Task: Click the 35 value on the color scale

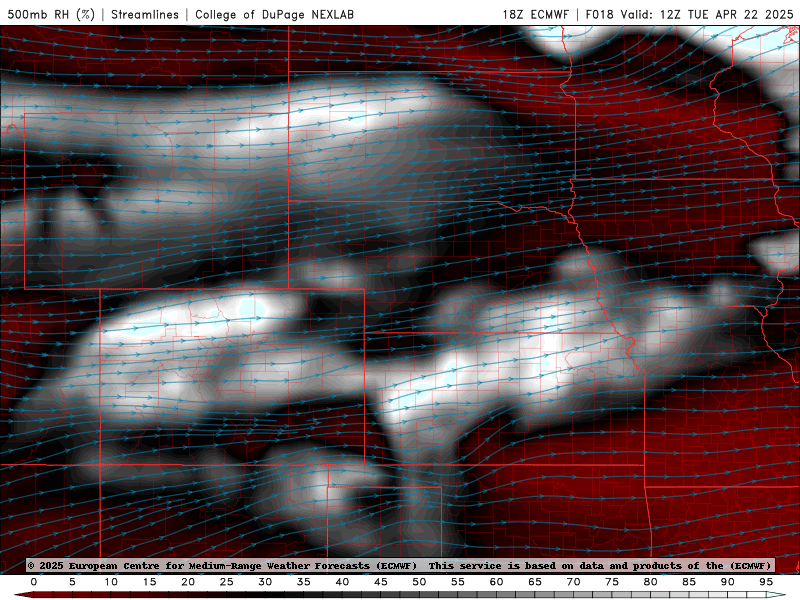Action: (x=304, y=582)
